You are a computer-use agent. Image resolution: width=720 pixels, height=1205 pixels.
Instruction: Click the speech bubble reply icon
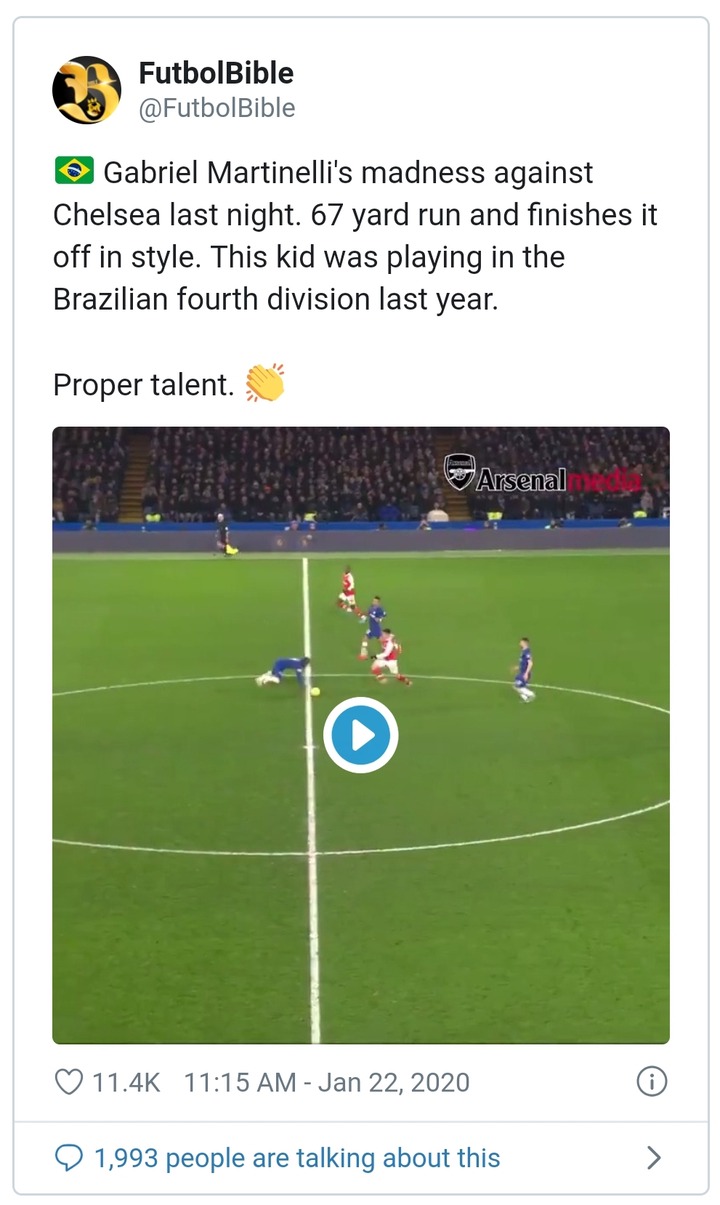[68, 1158]
